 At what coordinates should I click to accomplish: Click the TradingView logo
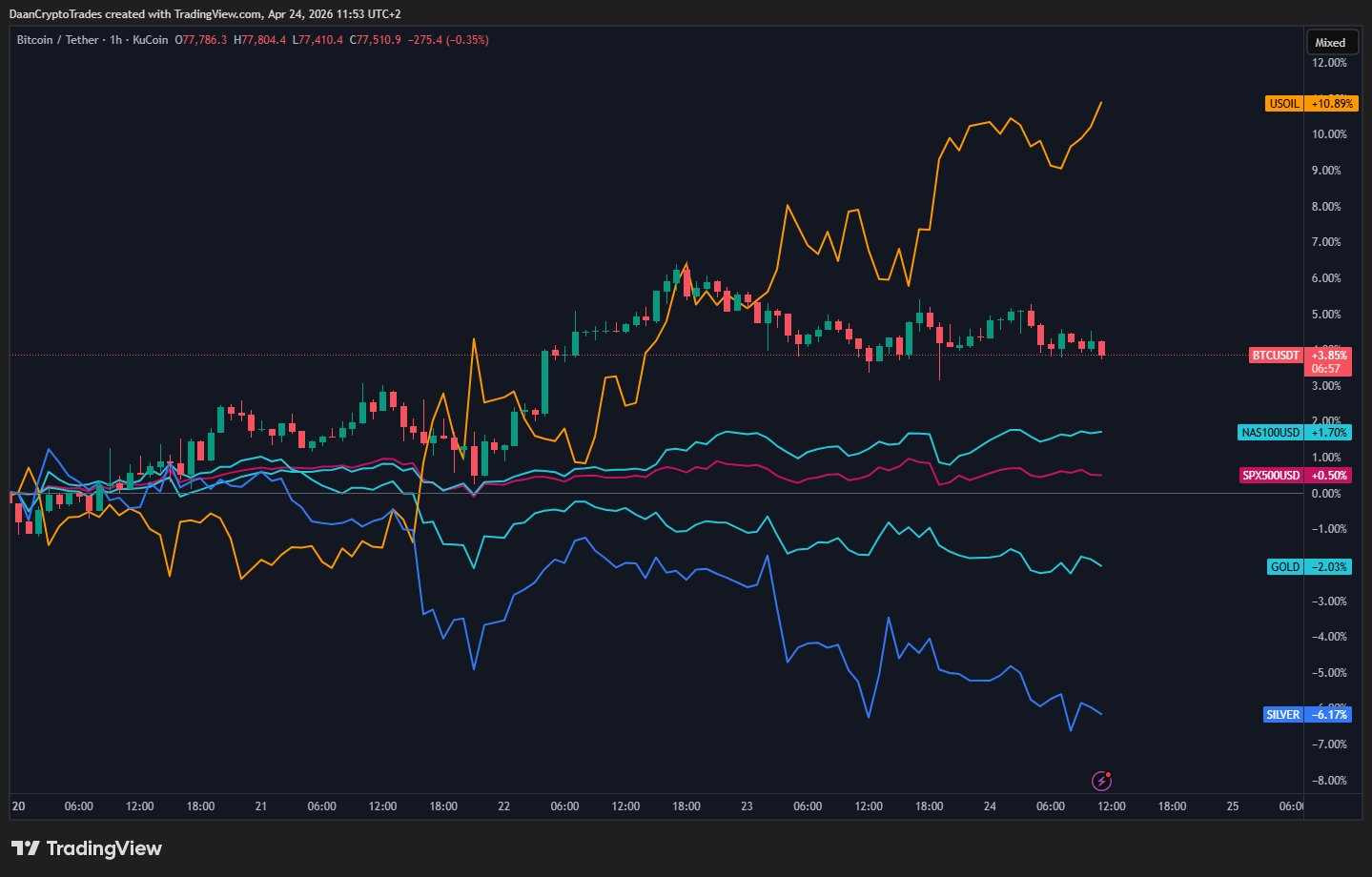87,848
